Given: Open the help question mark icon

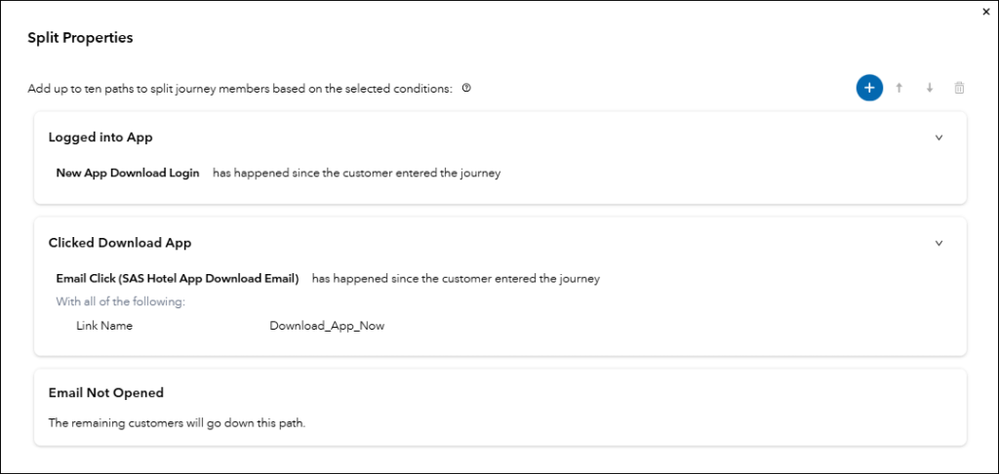Looking at the screenshot, I should click(466, 88).
